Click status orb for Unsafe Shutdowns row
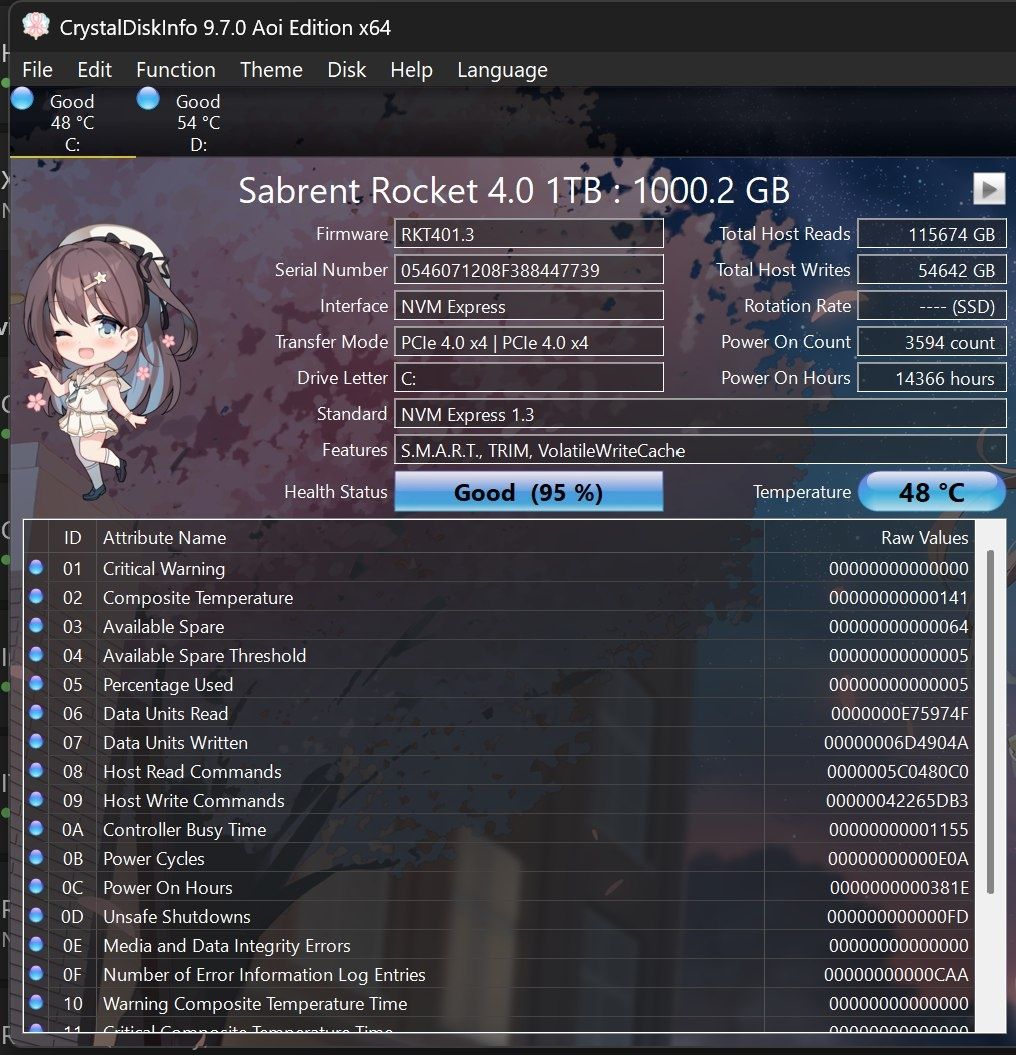This screenshot has height=1055, width=1016. click(36, 915)
